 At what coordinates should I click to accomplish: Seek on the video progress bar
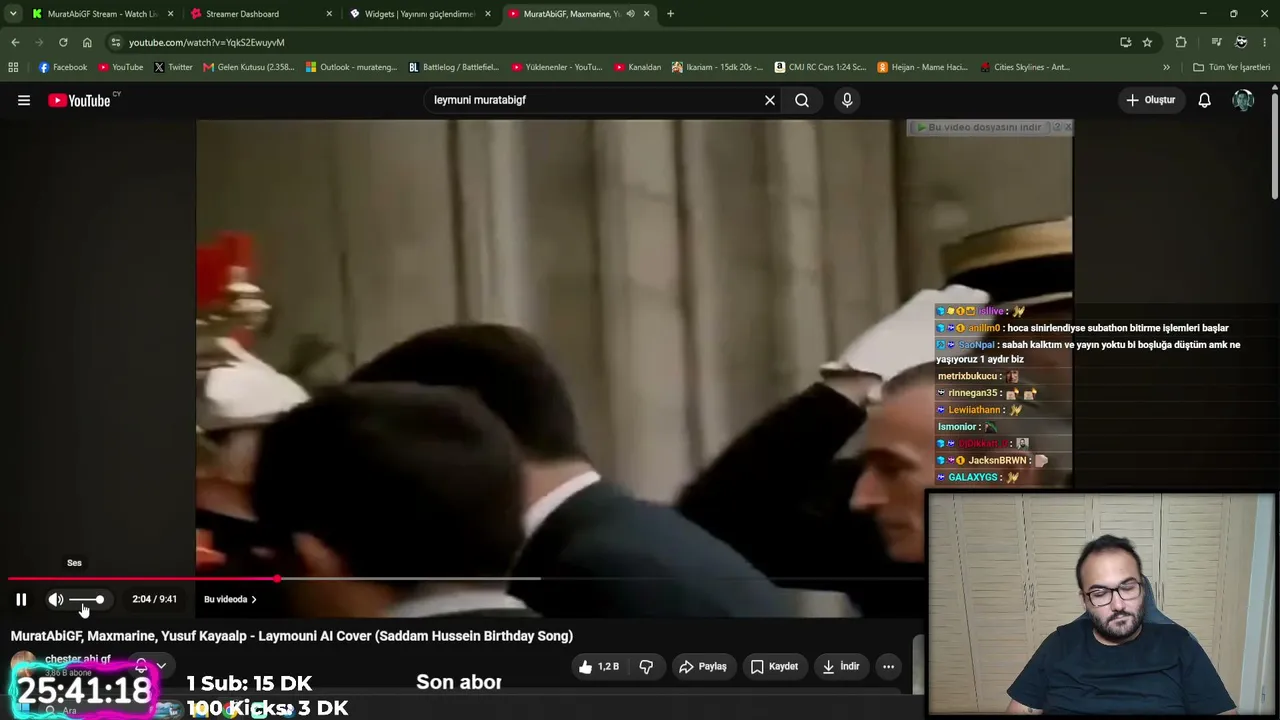pyautogui.click(x=466, y=578)
